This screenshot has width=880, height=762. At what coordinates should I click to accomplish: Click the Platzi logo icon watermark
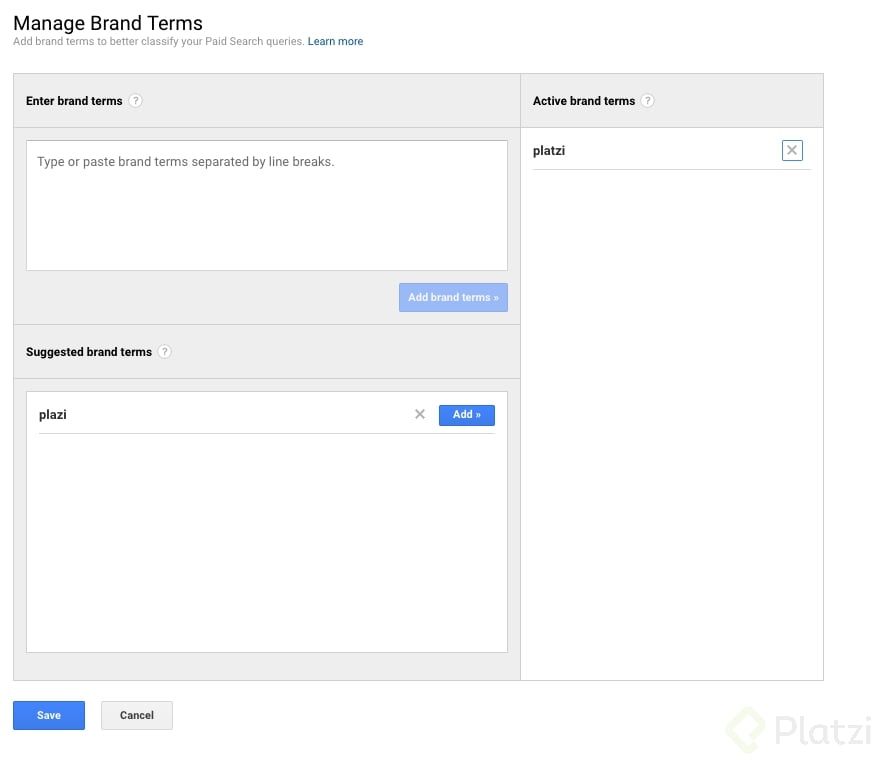(x=746, y=728)
